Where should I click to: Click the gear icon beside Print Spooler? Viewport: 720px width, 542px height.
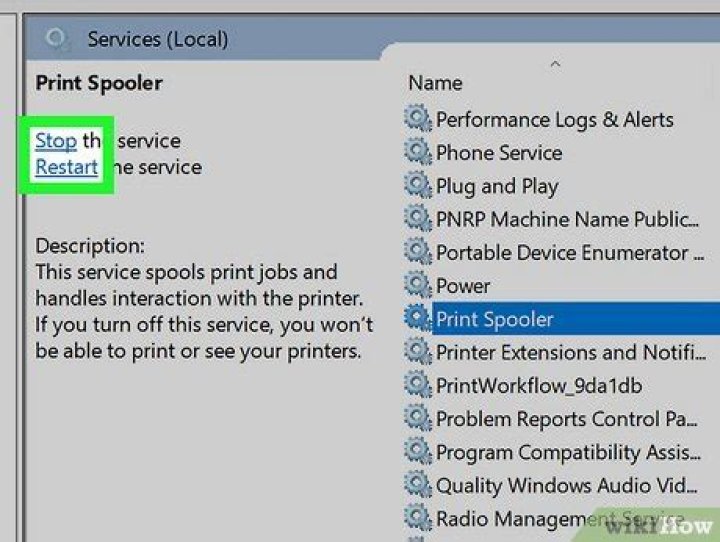click(x=417, y=319)
